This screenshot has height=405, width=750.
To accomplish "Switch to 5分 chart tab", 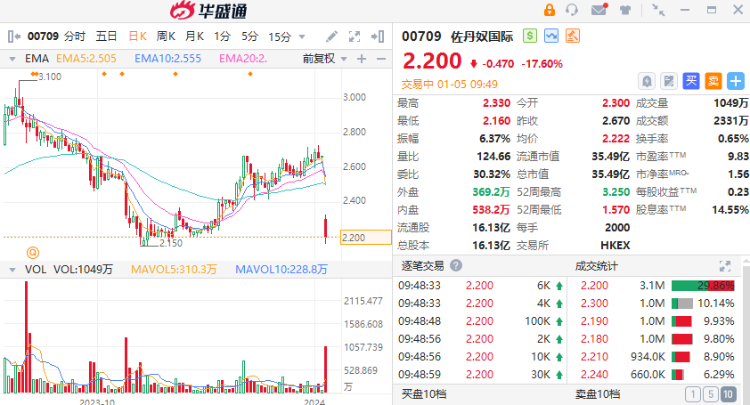I will point(250,36).
